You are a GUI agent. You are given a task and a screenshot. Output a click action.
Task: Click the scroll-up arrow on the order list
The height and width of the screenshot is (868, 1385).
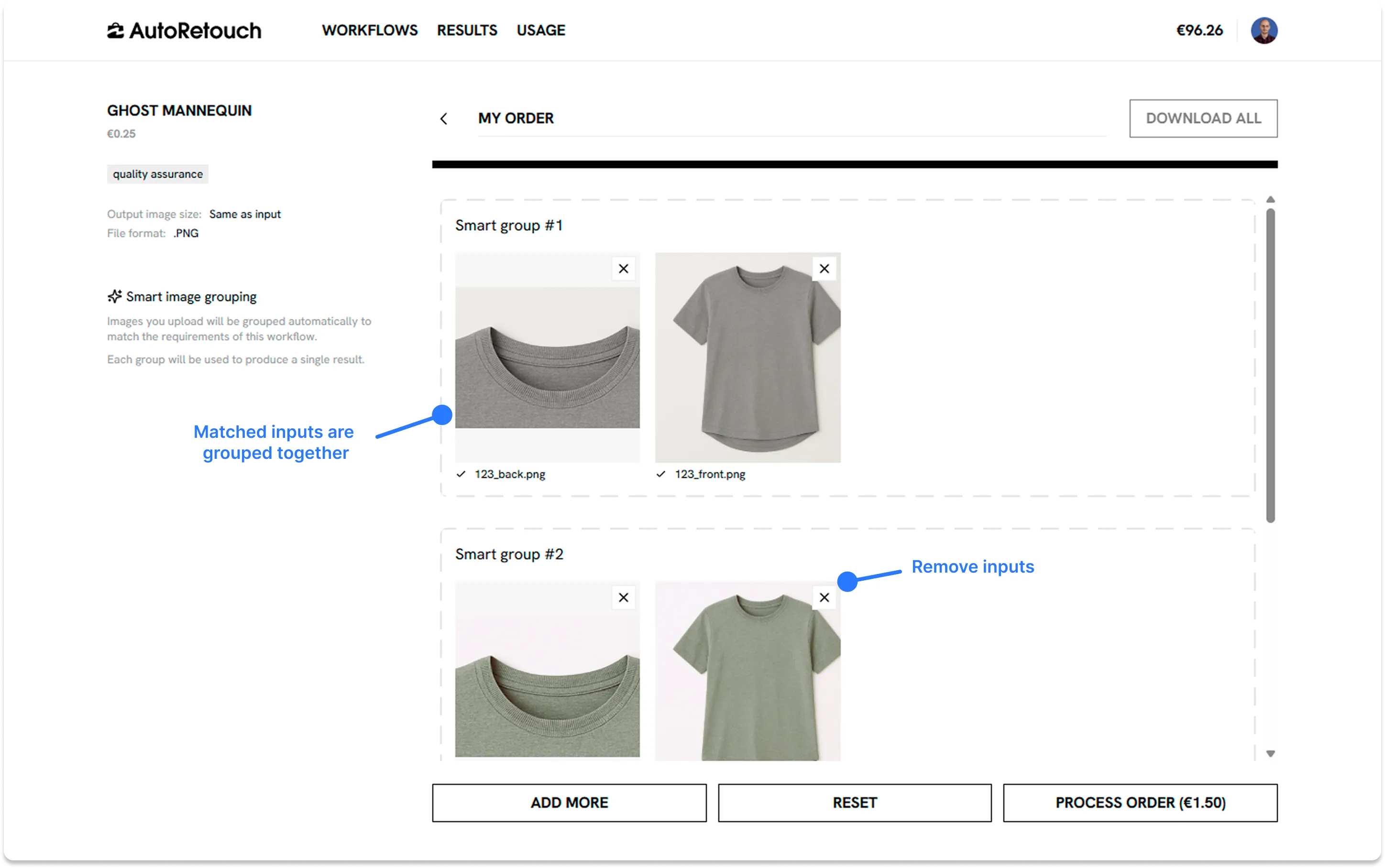pyautogui.click(x=1272, y=199)
